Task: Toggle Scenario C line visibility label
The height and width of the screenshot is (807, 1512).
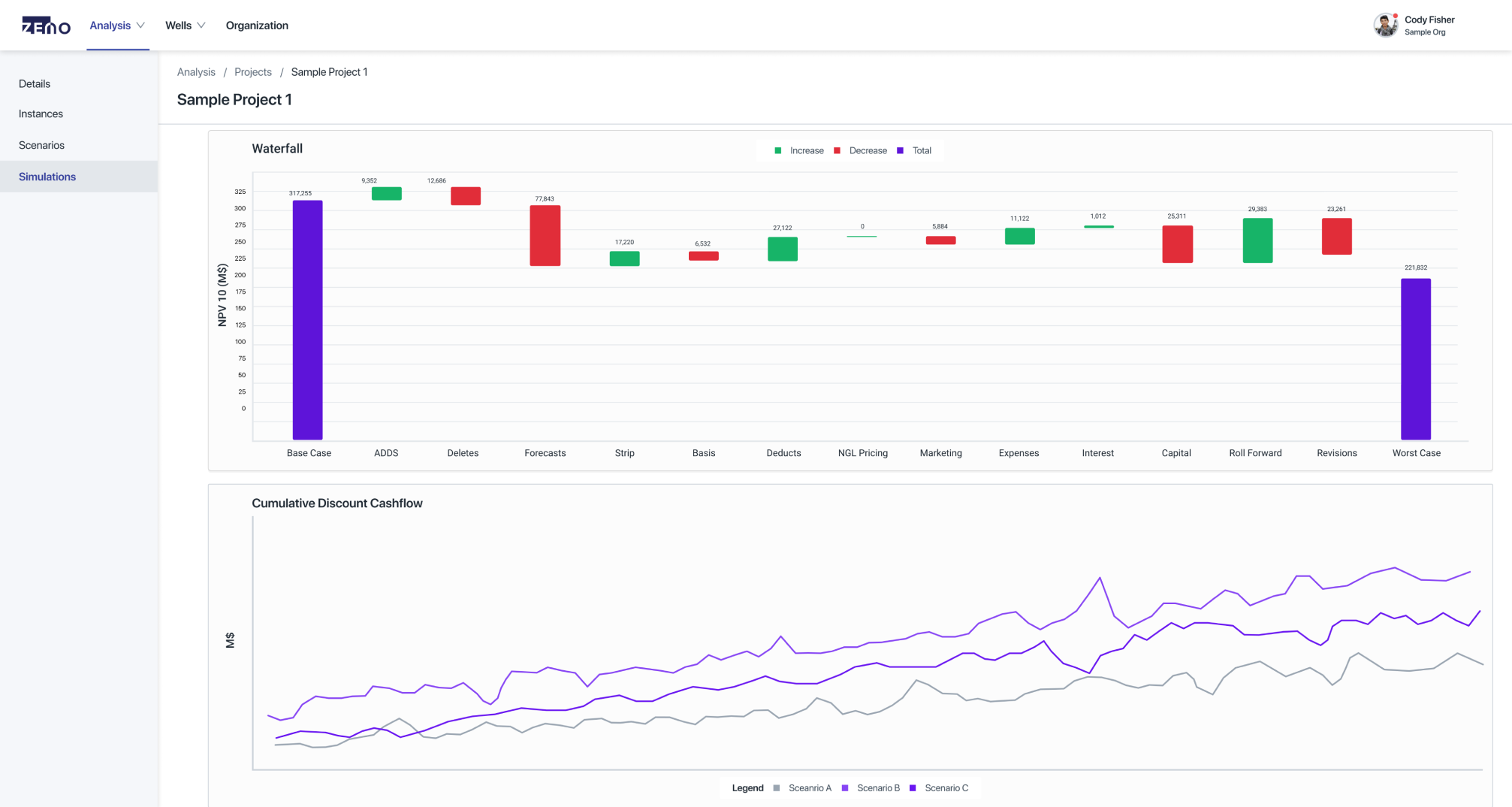Action: (946, 788)
